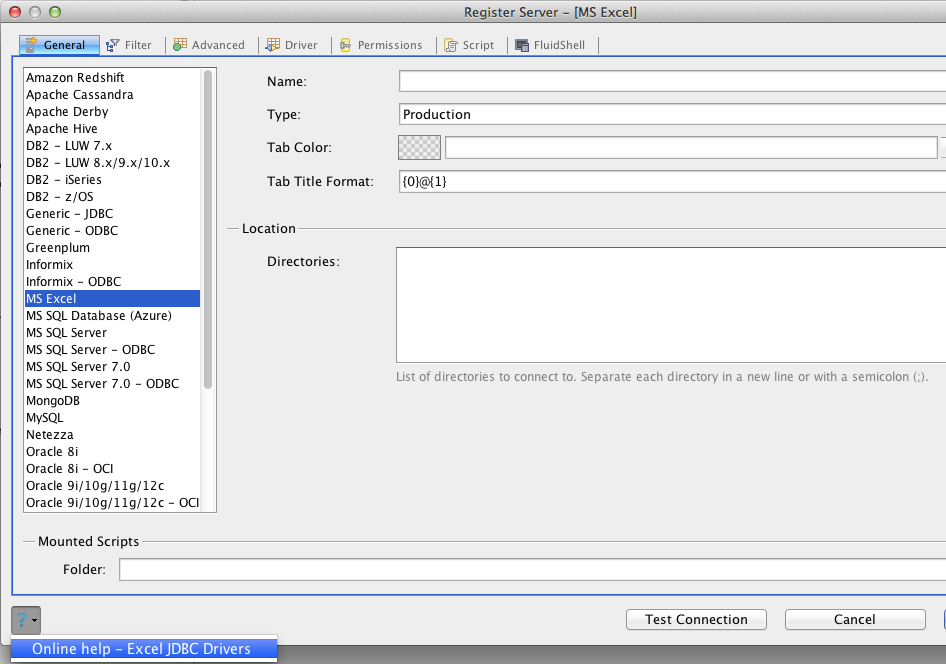Viewport: 946px width, 664px height.
Task: Click the Mounted Scripts Folder field
Action: (x=532, y=569)
